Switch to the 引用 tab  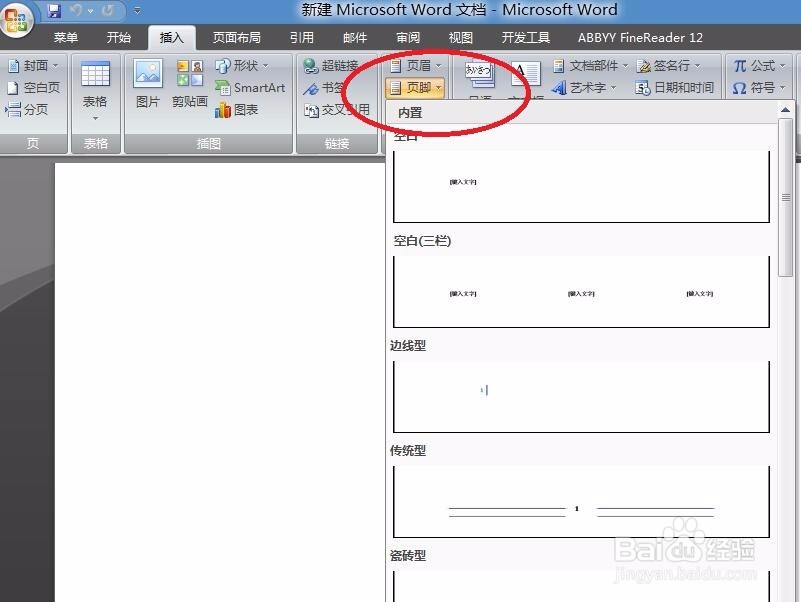(301, 37)
